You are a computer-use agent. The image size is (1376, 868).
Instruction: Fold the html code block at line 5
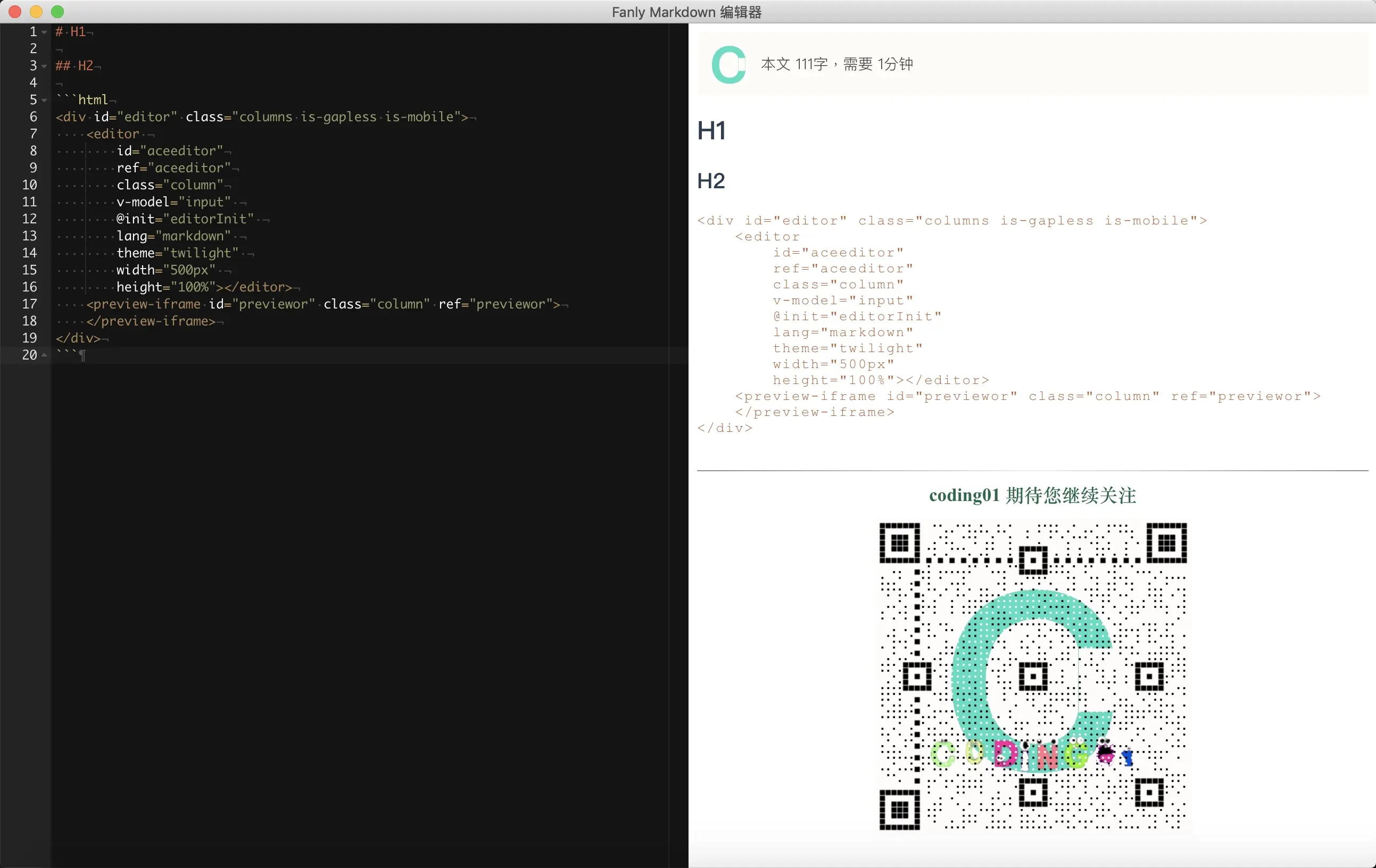tap(45, 101)
